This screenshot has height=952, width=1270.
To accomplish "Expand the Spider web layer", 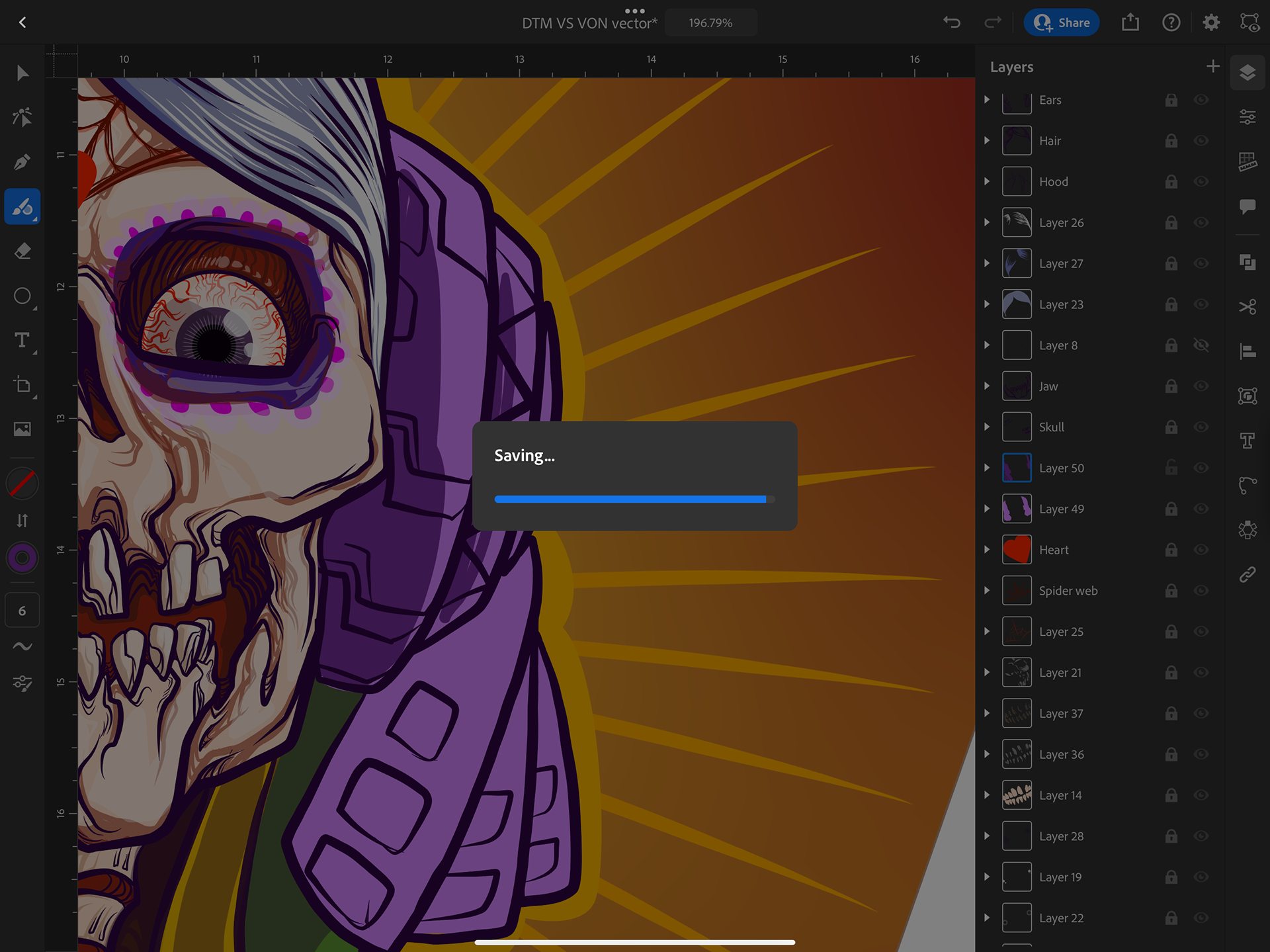I will tap(987, 590).
